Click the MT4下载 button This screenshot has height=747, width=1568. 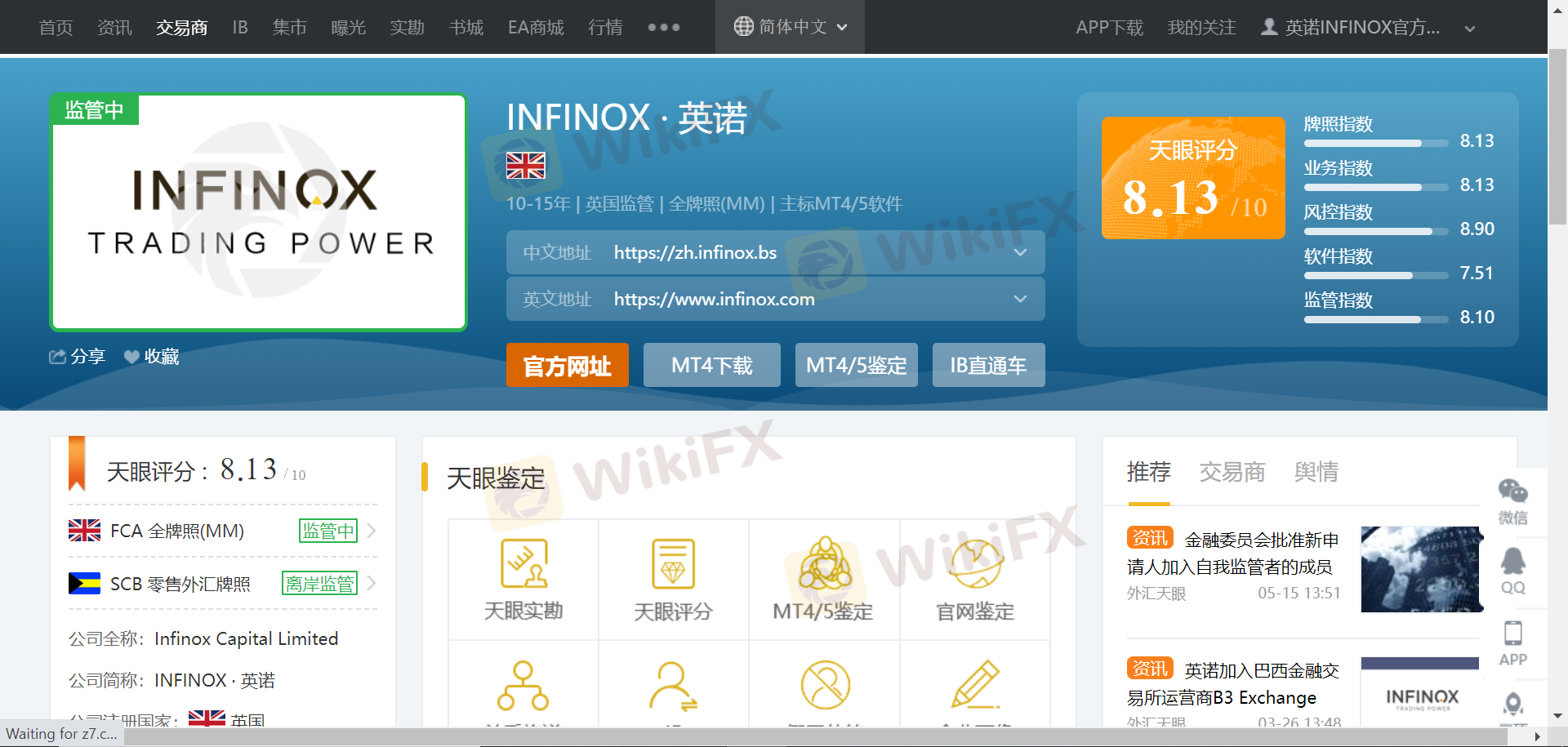[x=711, y=366]
